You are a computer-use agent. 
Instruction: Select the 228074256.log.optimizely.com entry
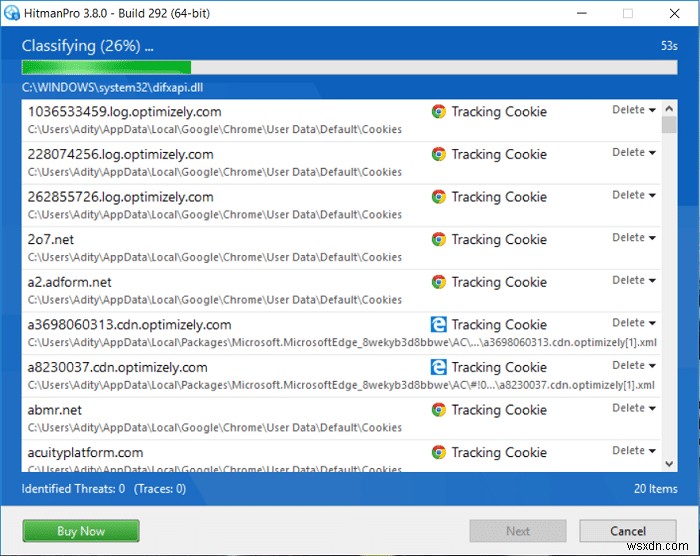[341, 163]
